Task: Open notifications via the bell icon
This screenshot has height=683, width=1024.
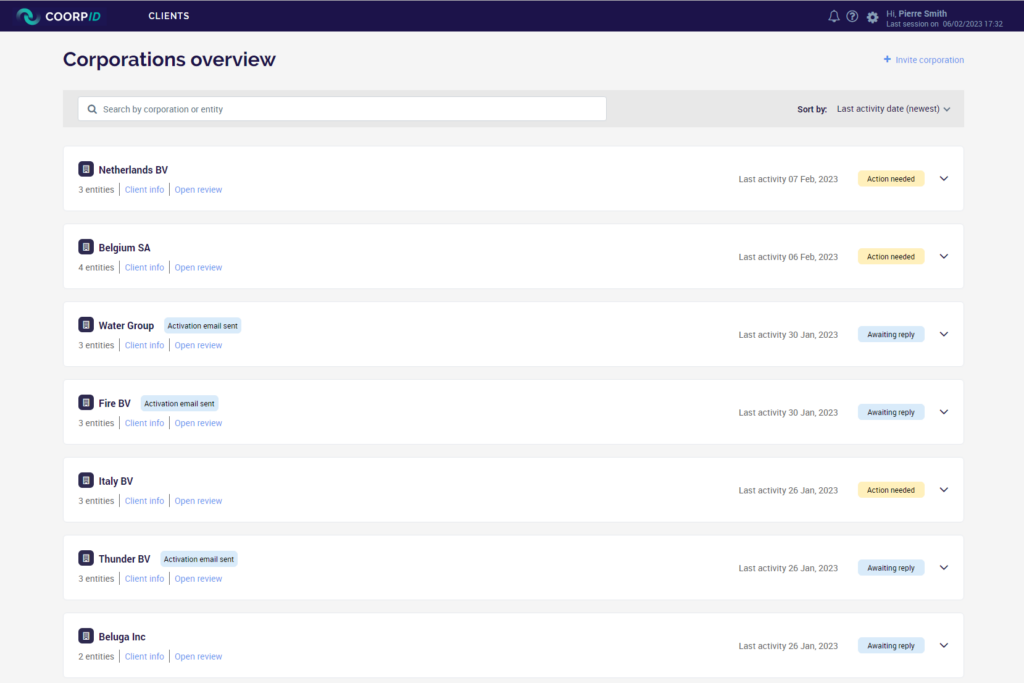Action: (x=833, y=16)
